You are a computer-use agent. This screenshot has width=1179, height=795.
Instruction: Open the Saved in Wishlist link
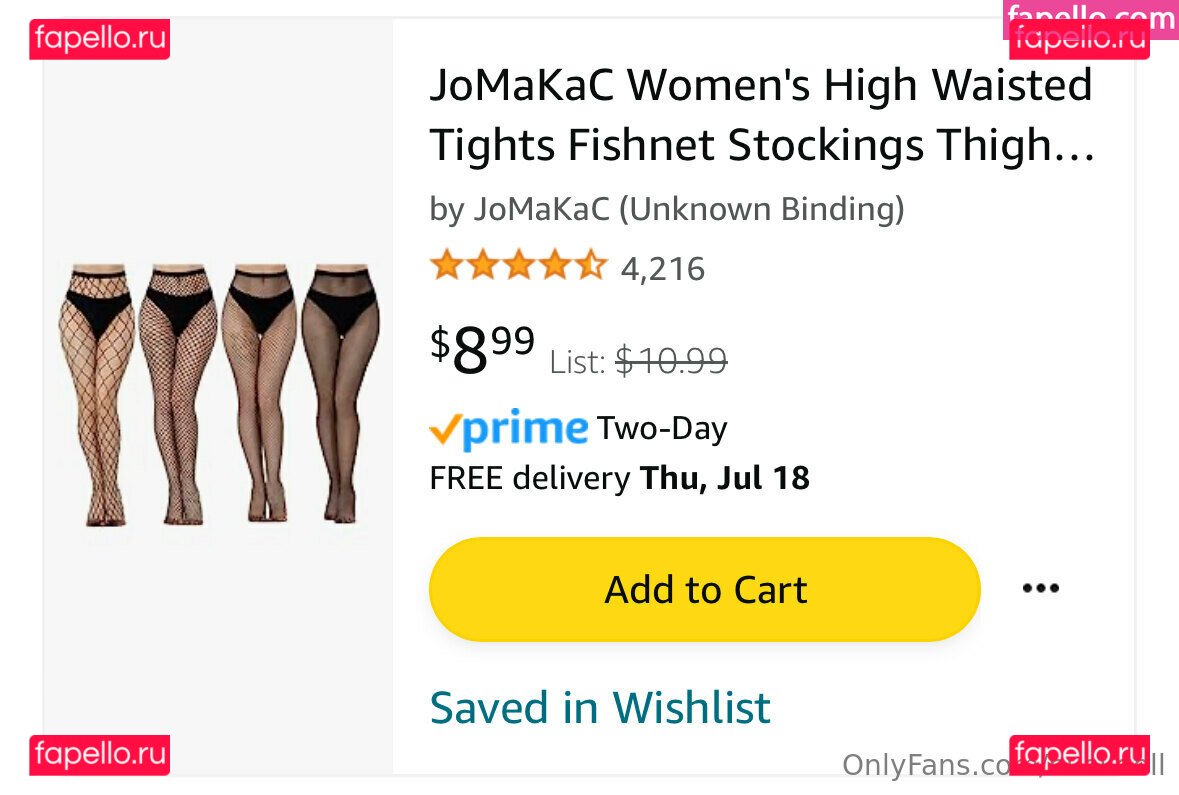600,707
